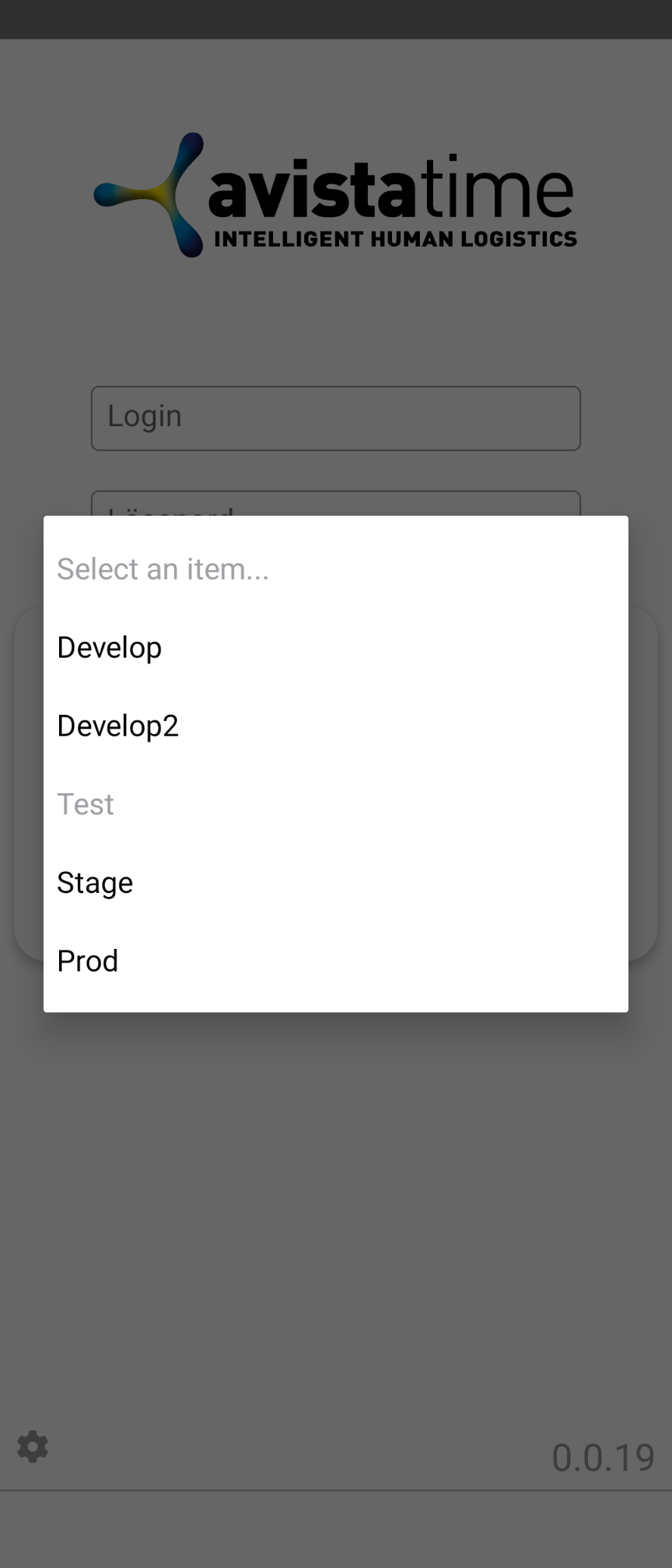Click the partially hidden password field

[x=336, y=502]
